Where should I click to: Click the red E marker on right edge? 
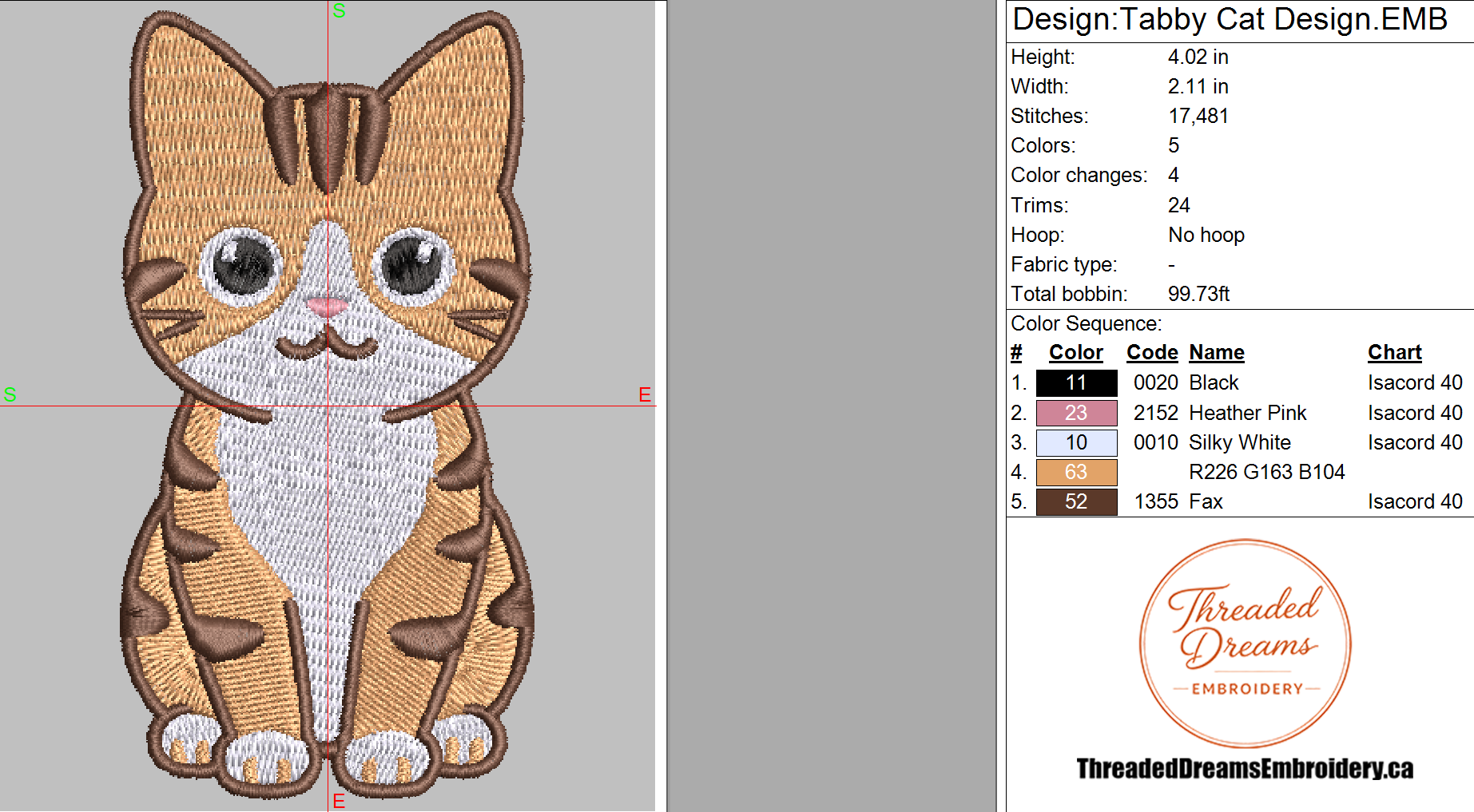(x=645, y=394)
